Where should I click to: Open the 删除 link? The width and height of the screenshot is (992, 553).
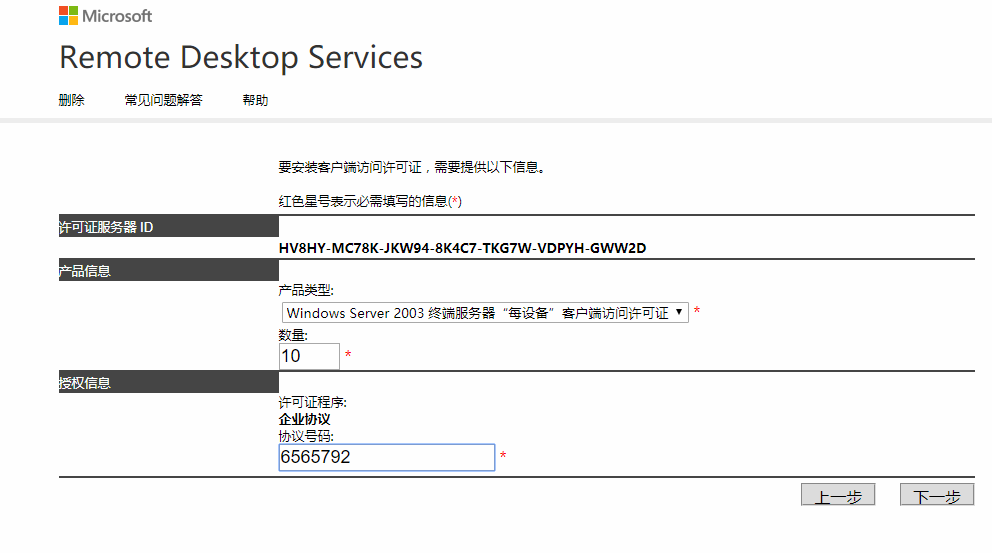point(72,100)
